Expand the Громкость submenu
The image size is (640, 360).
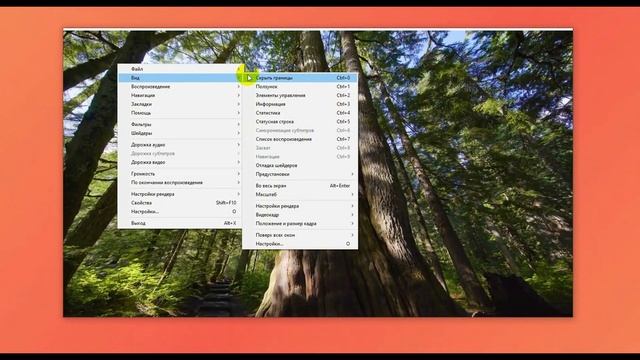click(x=180, y=173)
